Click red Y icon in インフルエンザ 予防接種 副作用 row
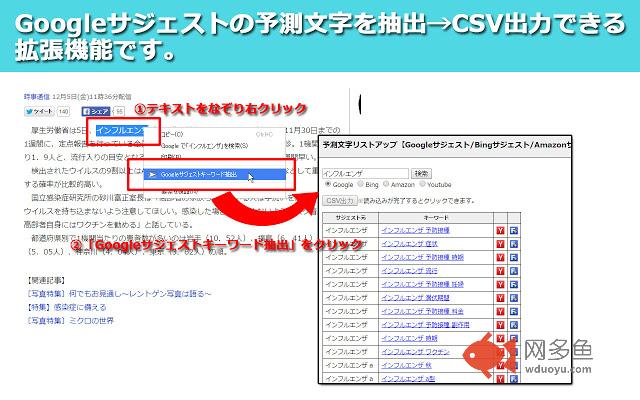Screen dimensions: 640x400 500,325
